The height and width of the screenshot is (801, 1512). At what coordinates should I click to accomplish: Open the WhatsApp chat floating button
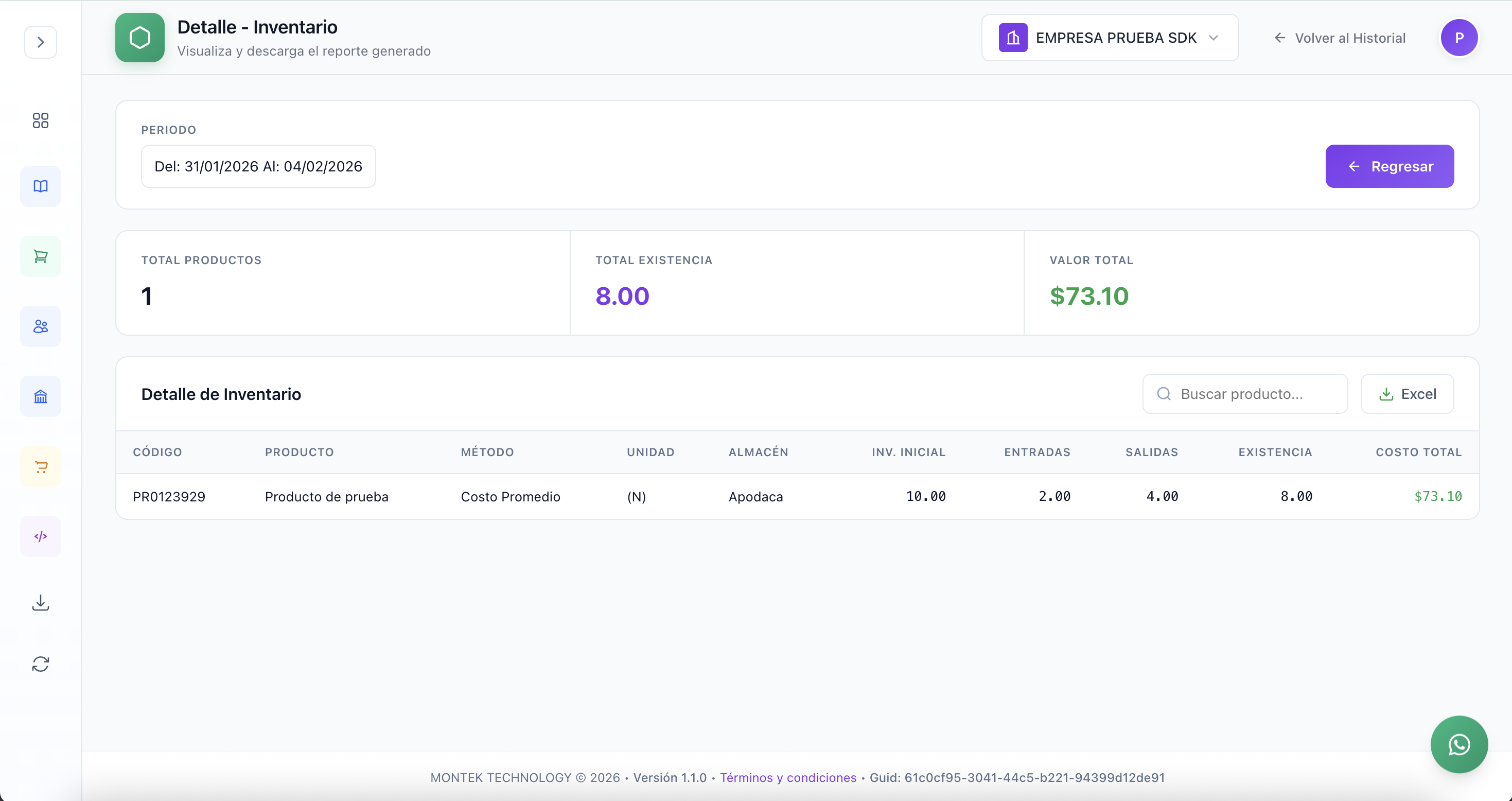point(1458,744)
